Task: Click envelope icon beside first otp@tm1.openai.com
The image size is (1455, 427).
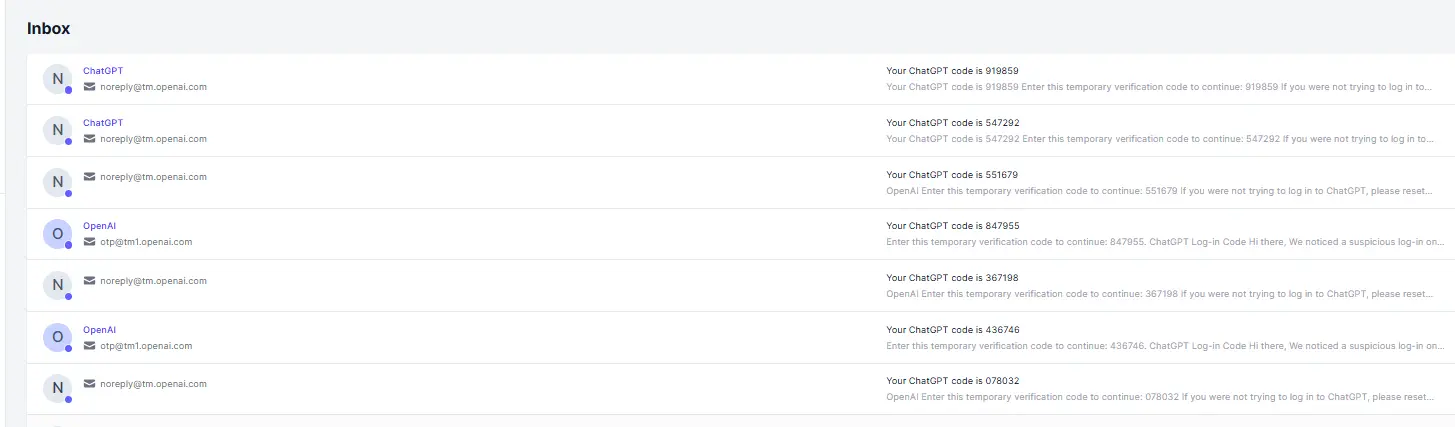Action: click(x=89, y=242)
